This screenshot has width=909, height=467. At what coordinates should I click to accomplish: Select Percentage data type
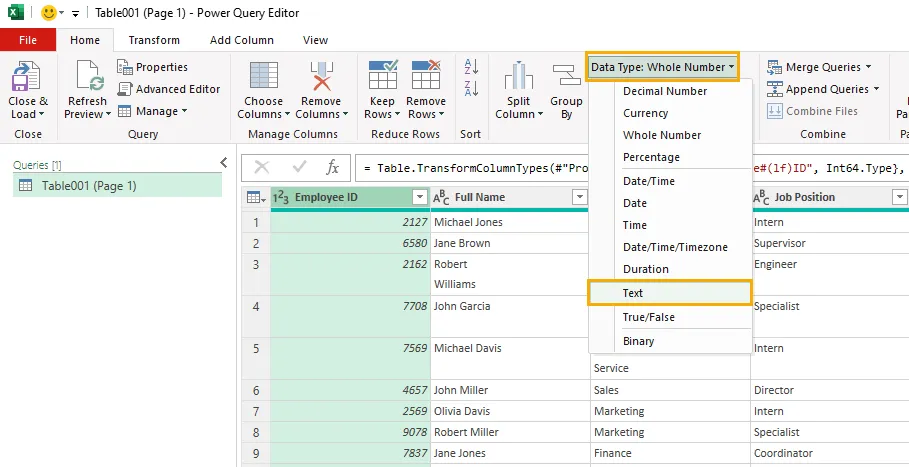click(651, 157)
